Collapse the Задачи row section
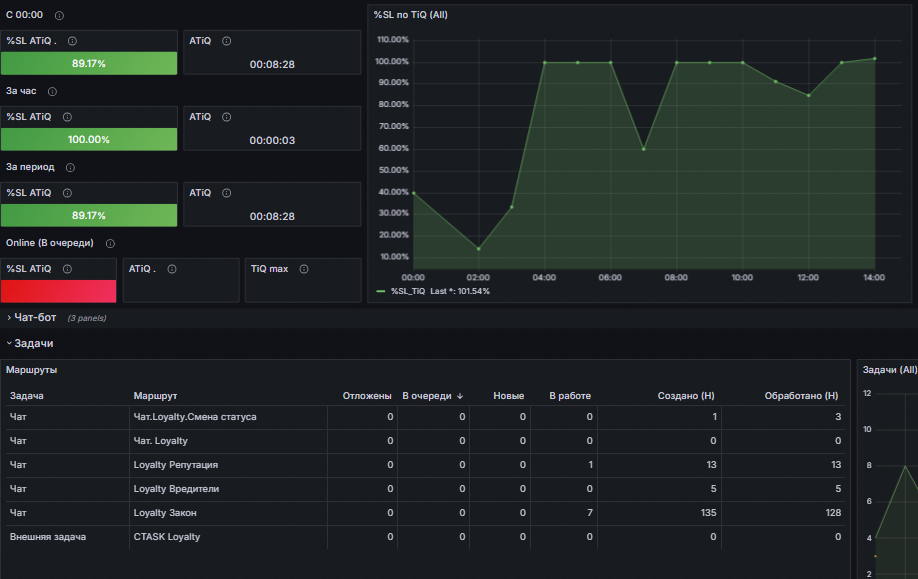The width and height of the screenshot is (918, 579). (33, 343)
